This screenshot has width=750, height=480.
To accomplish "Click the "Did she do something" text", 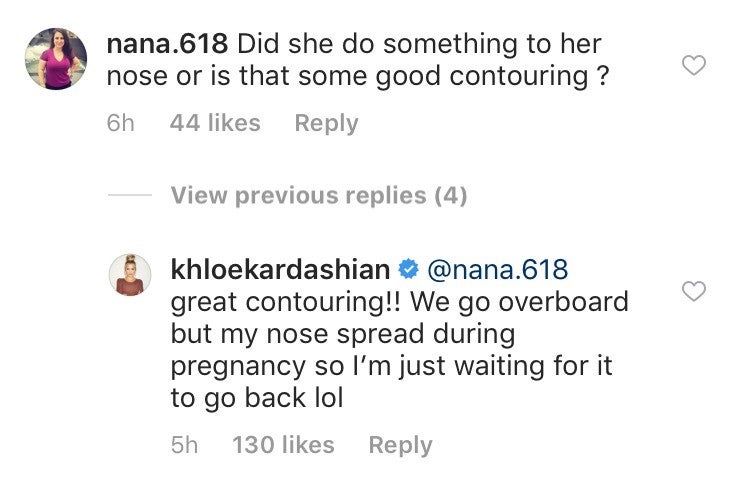I will pyautogui.click(x=390, y=45).
